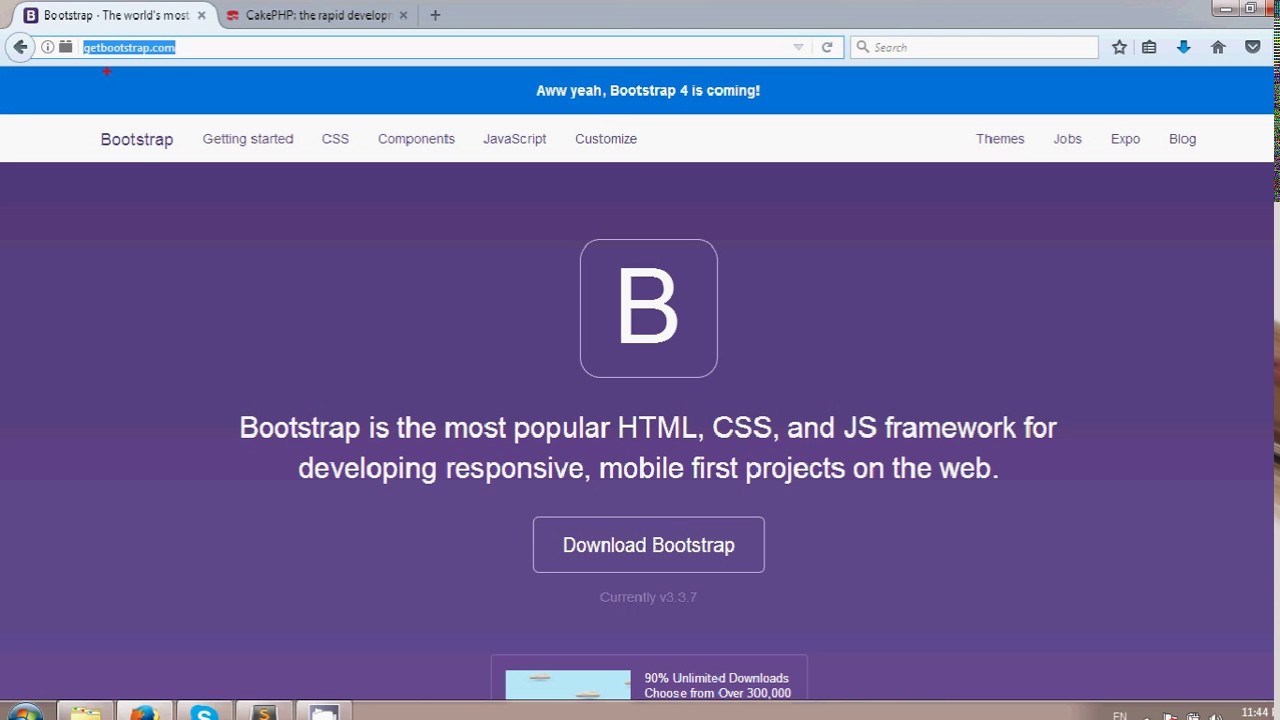Bookmark this page with the star icon

(x=1119, y=47)
